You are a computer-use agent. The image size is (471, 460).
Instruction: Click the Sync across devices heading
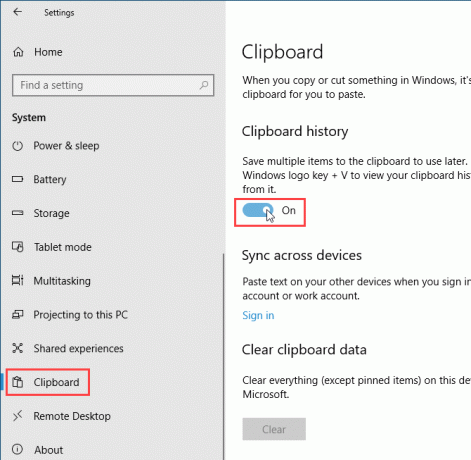point(302,255)
